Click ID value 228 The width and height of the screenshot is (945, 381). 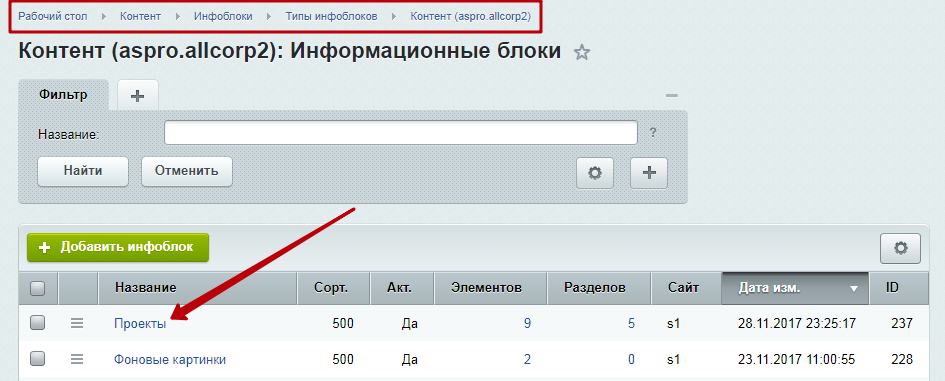(902, 360)
